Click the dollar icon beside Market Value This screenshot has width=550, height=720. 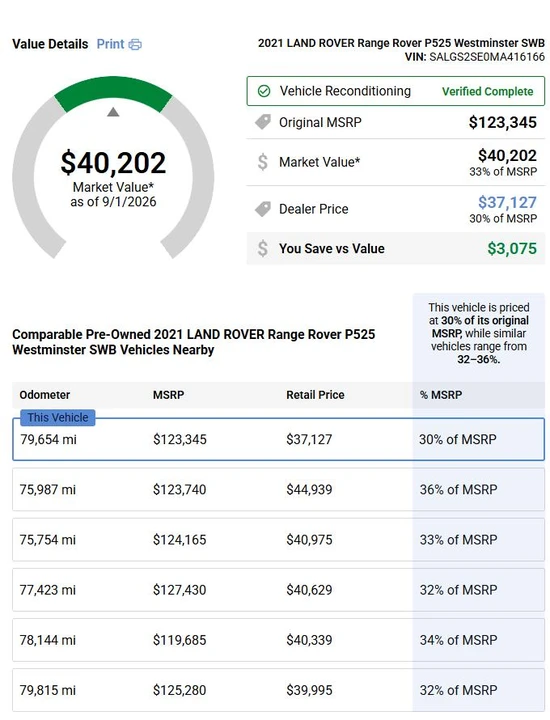(263, 162)
